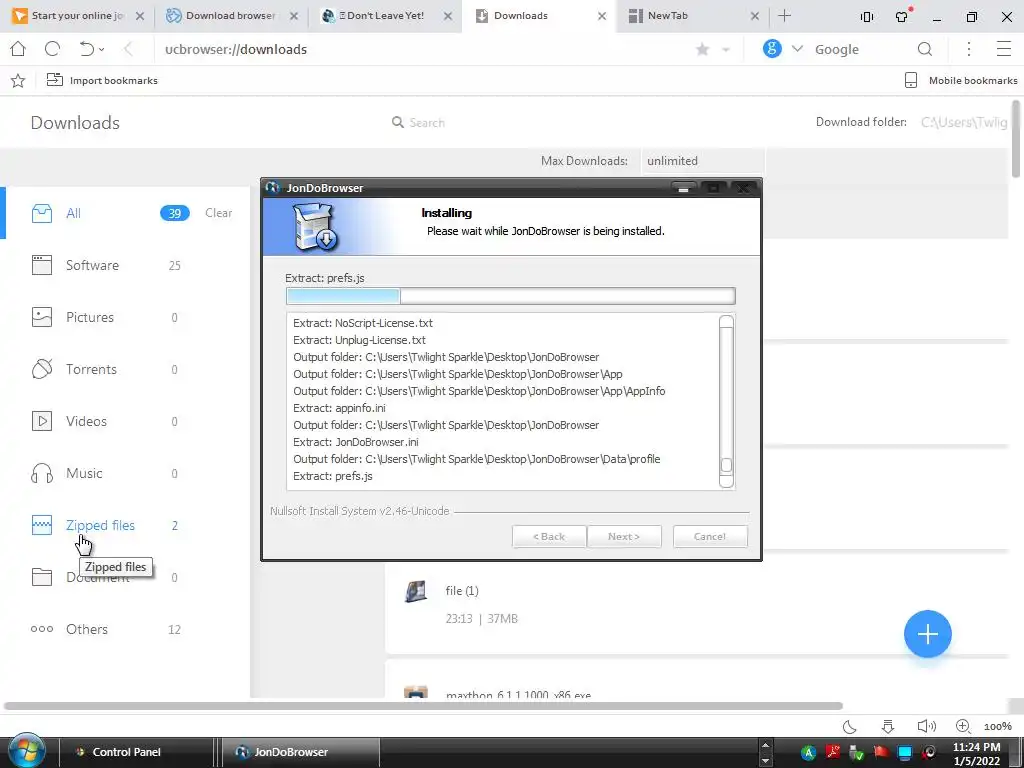This screenshot has width=1024, height=768.
Task: Open Control Panel from the taskbar
Action: click(134, 752)
